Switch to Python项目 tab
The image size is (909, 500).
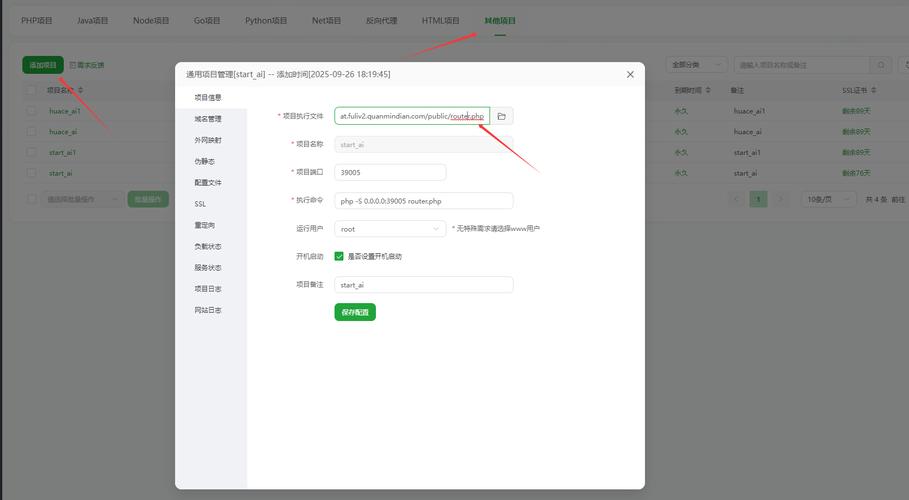click(x=266, y=20)
